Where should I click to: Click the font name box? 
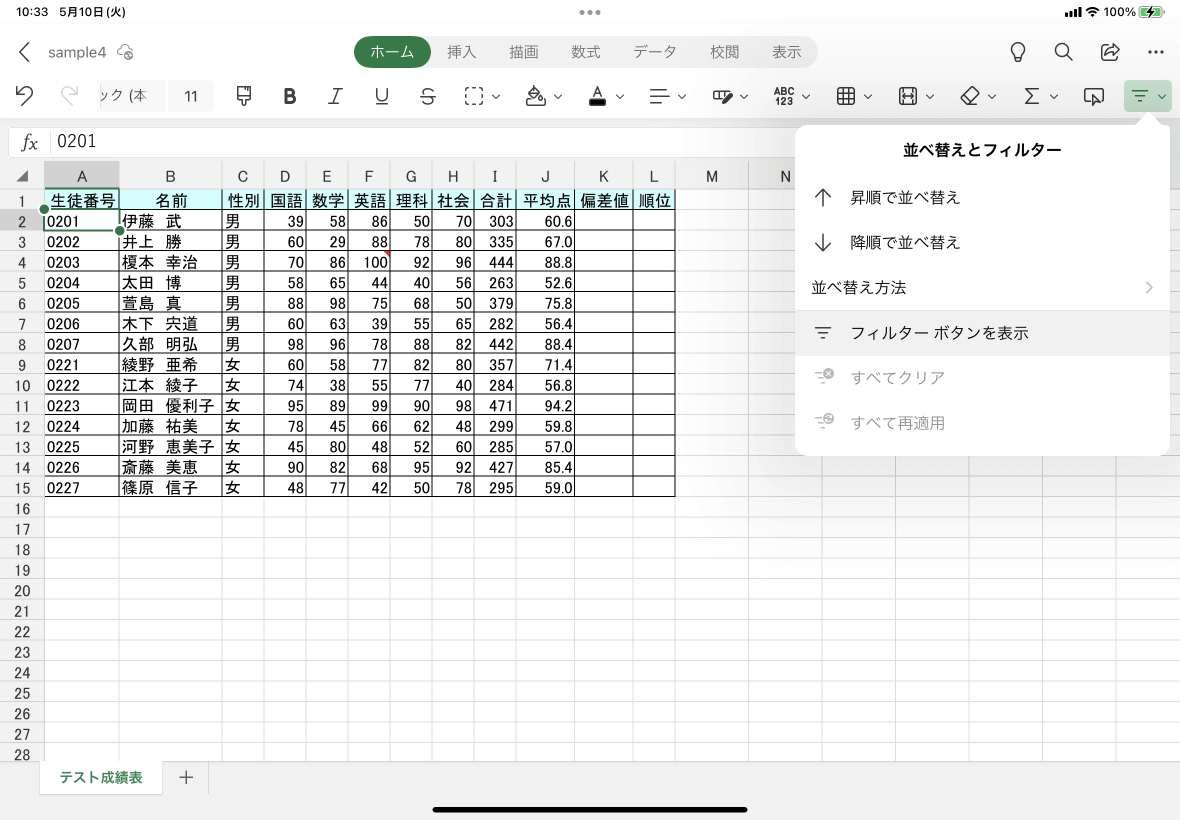[x=132, y=96]
